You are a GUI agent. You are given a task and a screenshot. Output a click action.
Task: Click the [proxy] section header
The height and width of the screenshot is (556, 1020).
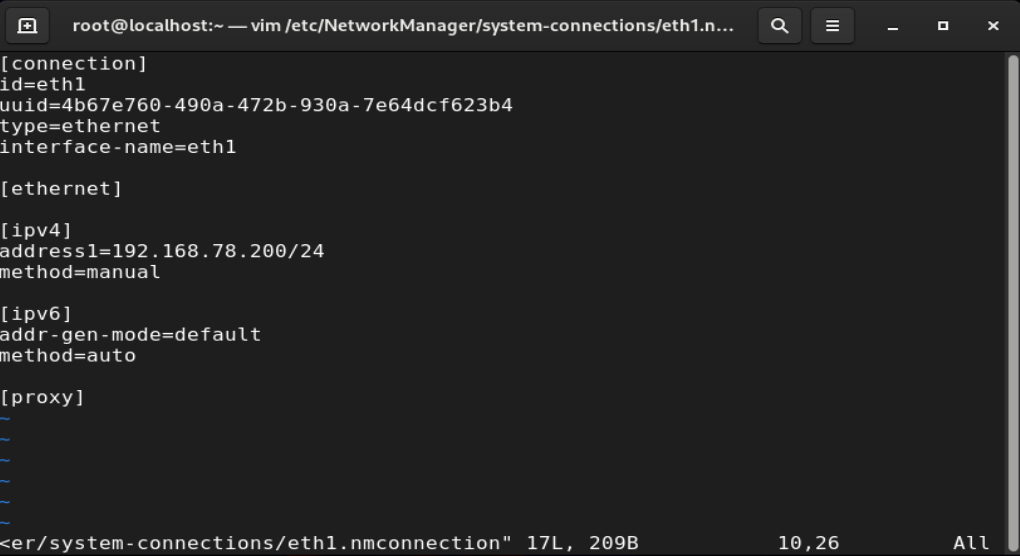pyautogui.click(x=42, y=397)
